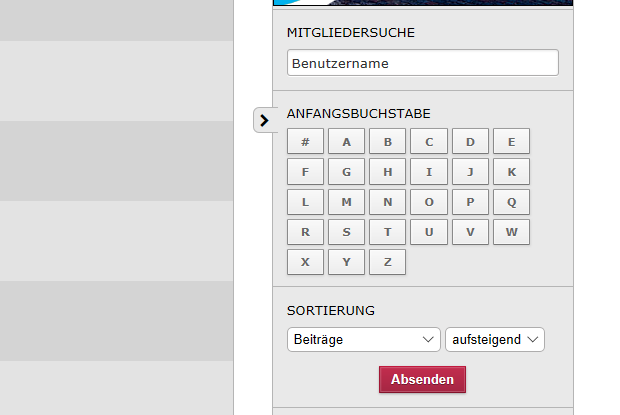Filter members by letter G
Screen dimensions: 620x415
coord(346,172)
